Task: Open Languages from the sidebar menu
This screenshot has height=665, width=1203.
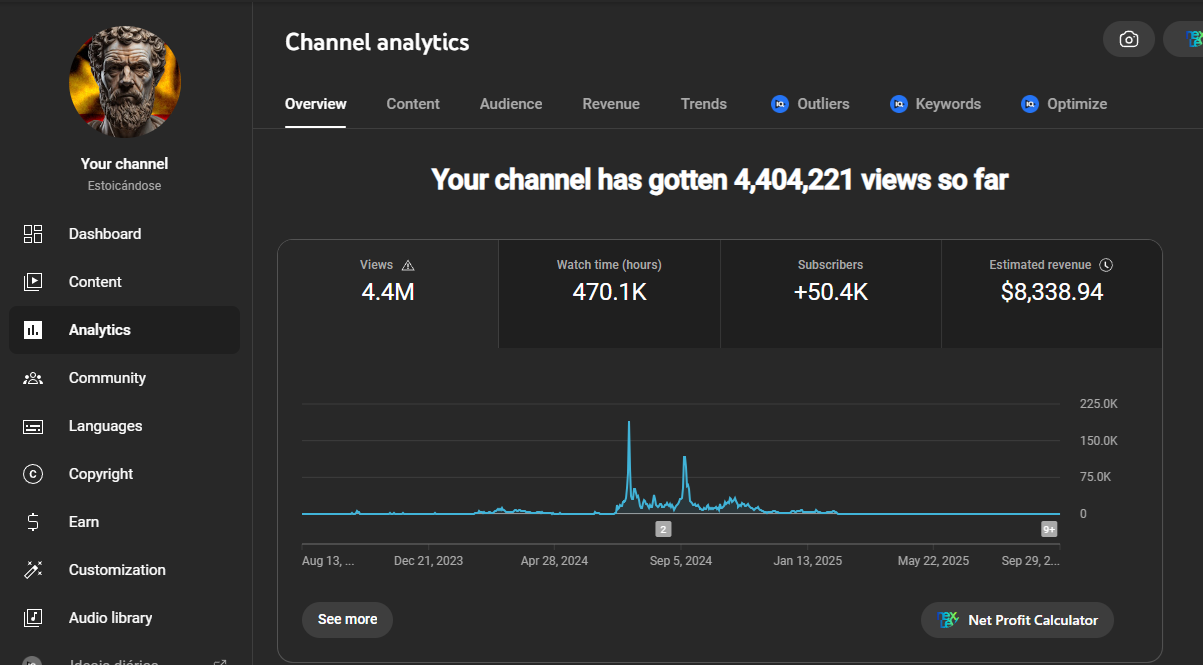Action: [124, 426]
